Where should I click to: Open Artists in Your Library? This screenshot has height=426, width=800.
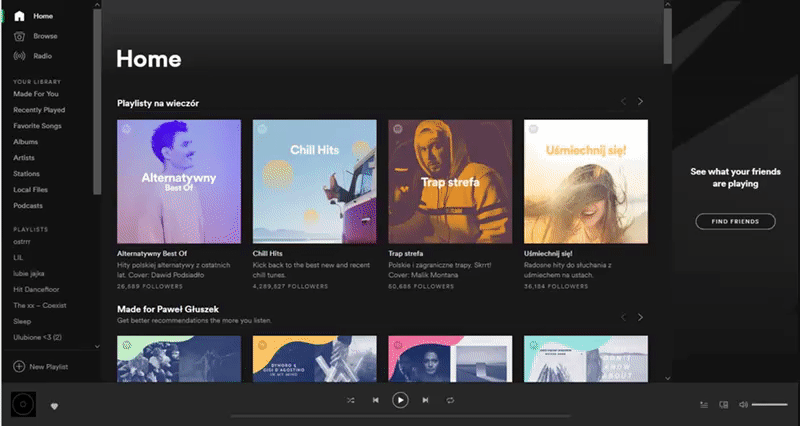point(24,158)
